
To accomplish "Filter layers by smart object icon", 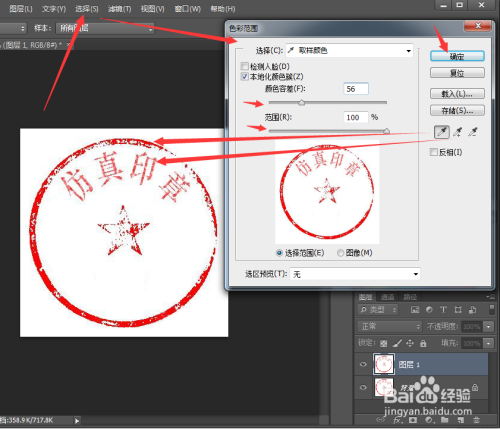I will coord(473,310).
